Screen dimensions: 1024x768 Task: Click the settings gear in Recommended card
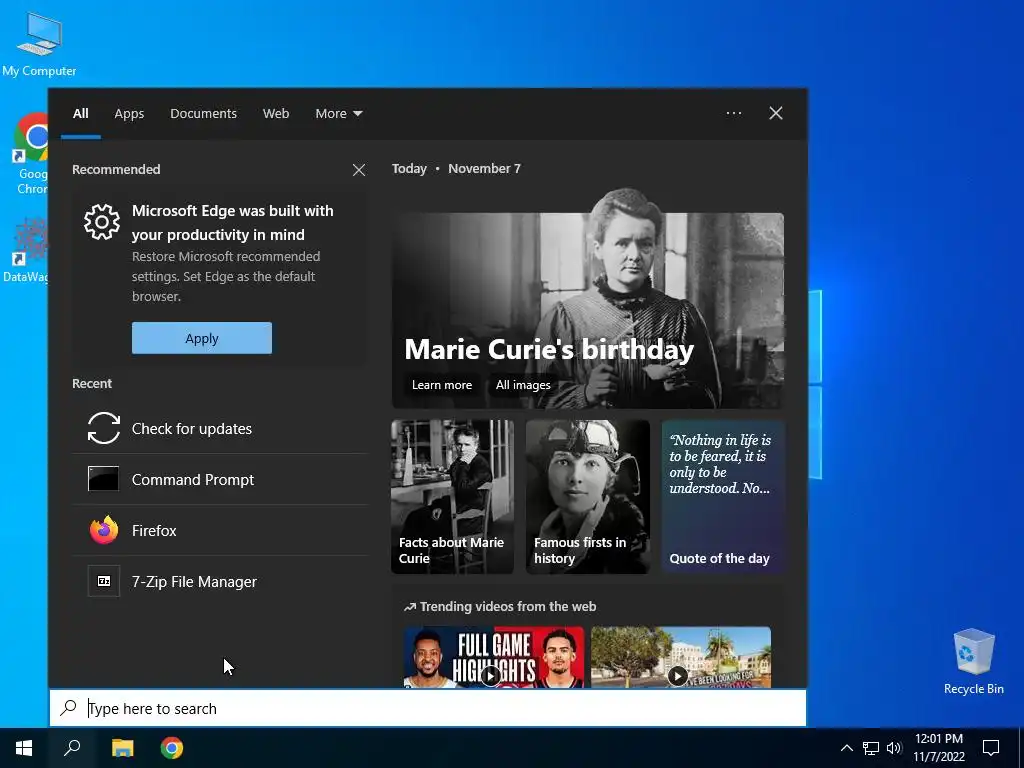[x=102, y=222]
